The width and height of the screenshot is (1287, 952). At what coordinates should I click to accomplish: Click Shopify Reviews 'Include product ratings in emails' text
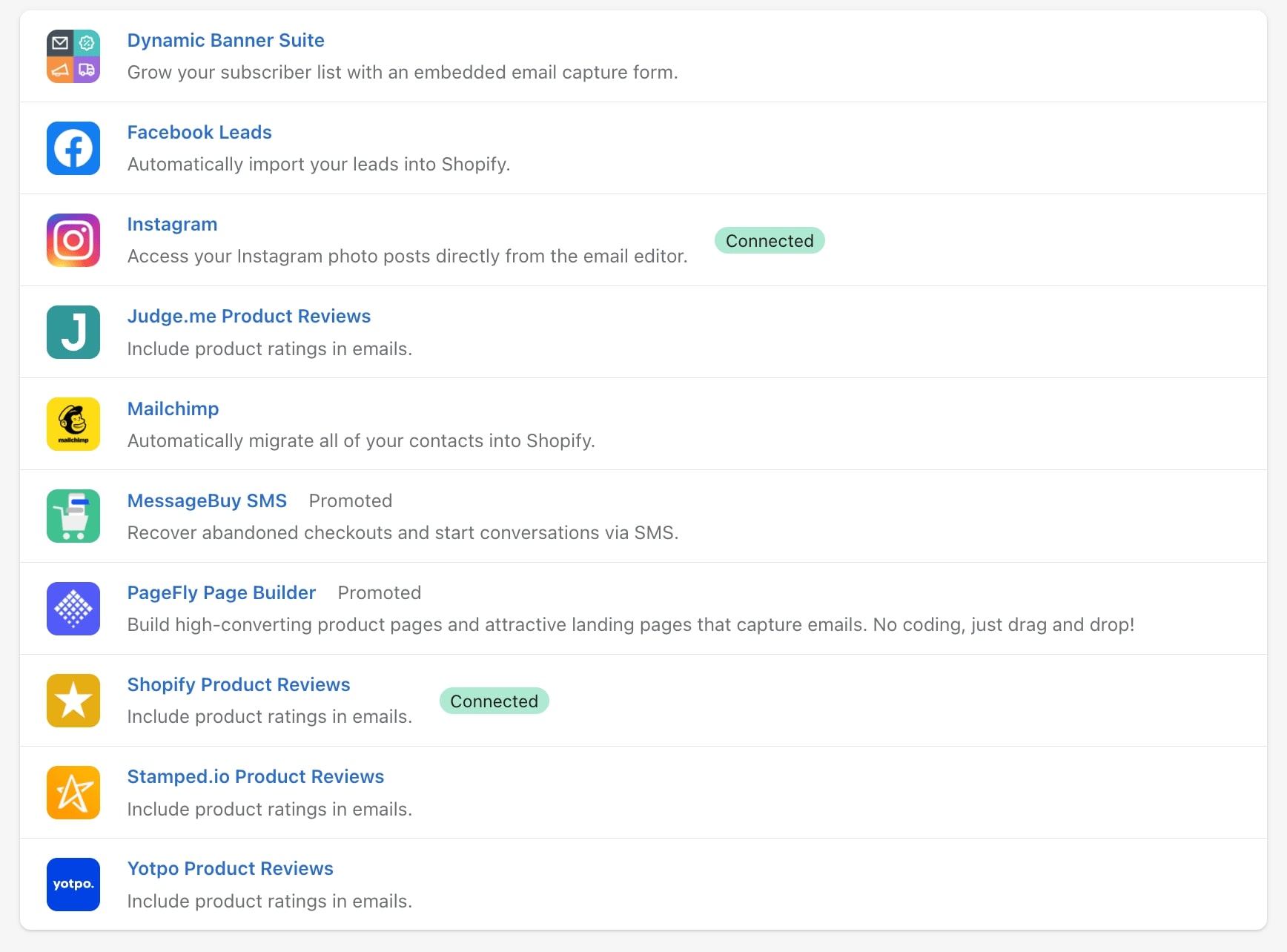tap(270, 716)
